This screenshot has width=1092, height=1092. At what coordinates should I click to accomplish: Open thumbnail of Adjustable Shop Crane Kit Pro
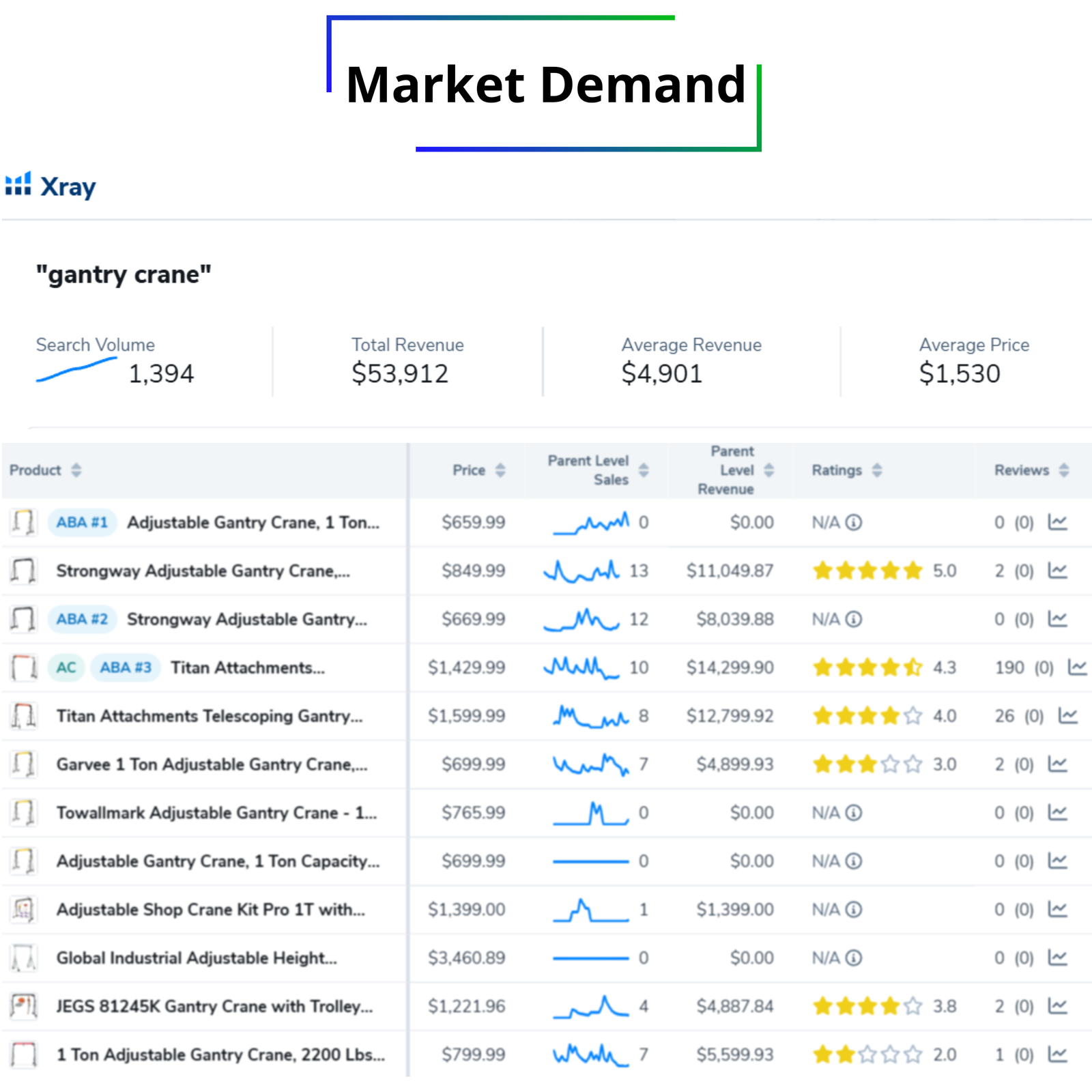pos(23,910)
